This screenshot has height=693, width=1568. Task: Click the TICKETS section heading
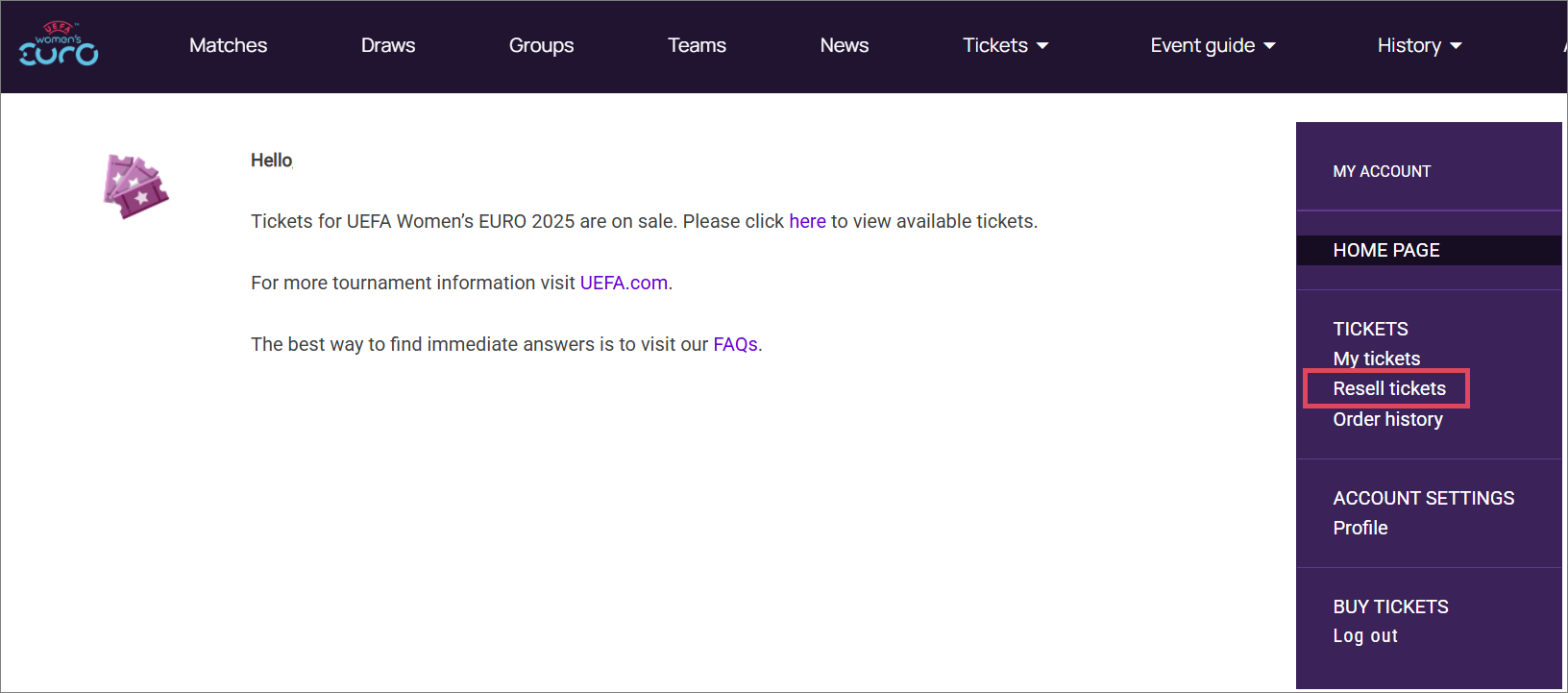1370,329
